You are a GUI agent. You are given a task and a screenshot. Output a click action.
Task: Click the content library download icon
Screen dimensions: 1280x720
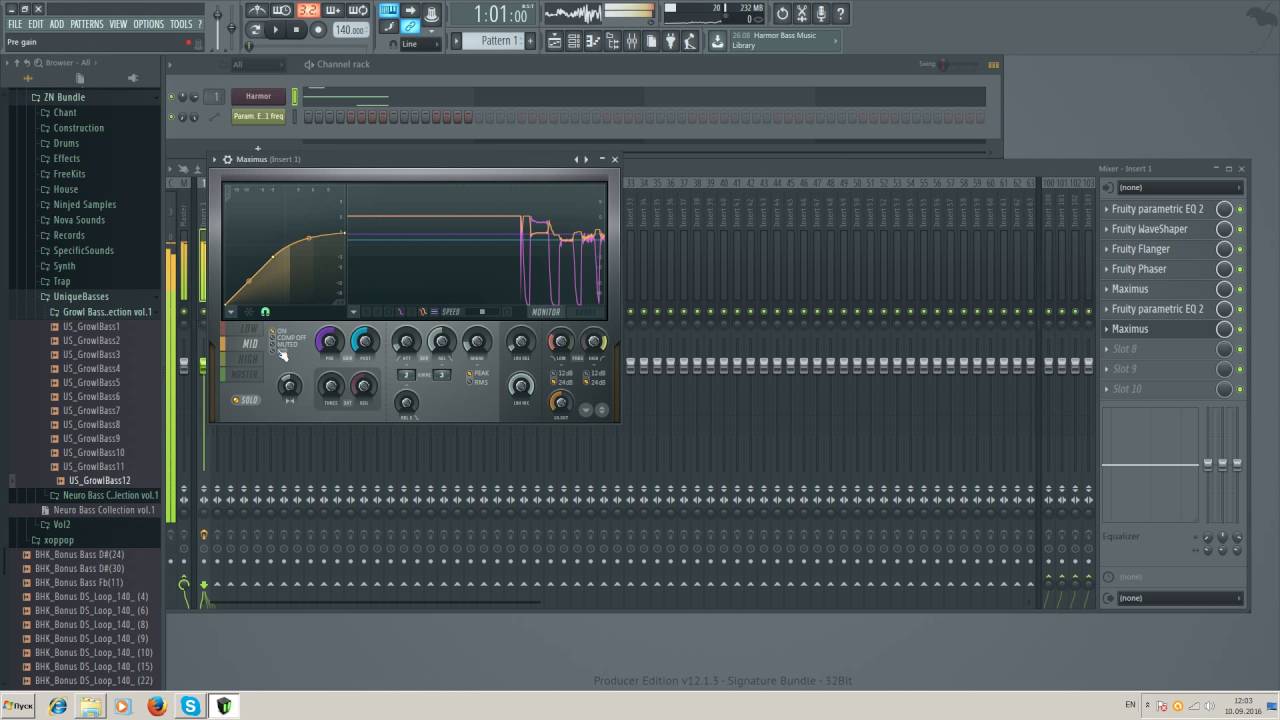[717, 41]
